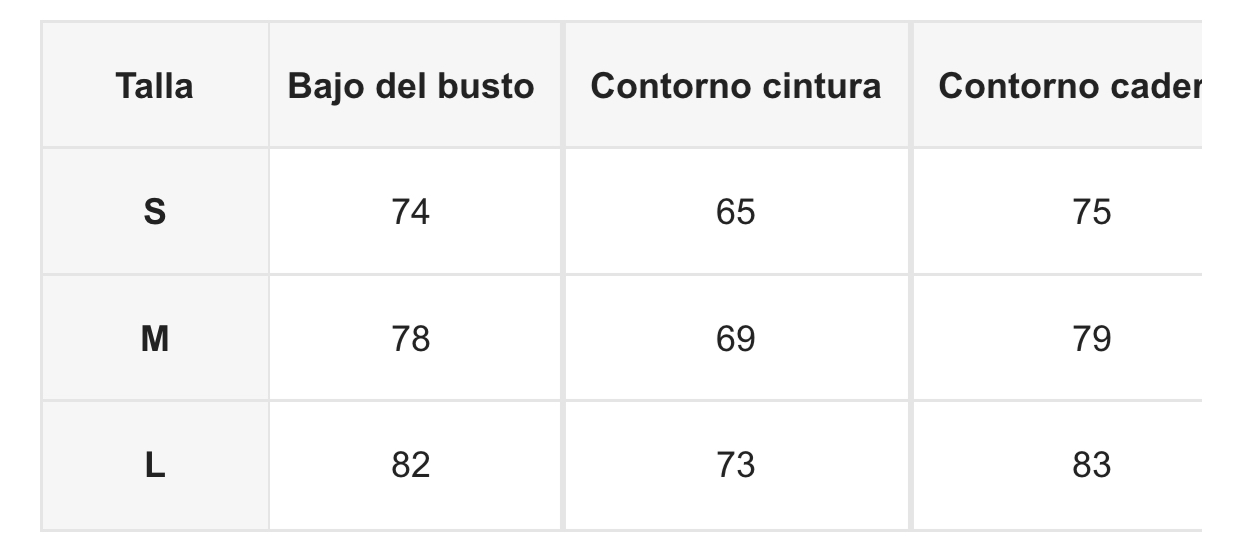Click hip value 75 for size S
This screenshot has height=558, width=1242.
tap(1091, 212)
